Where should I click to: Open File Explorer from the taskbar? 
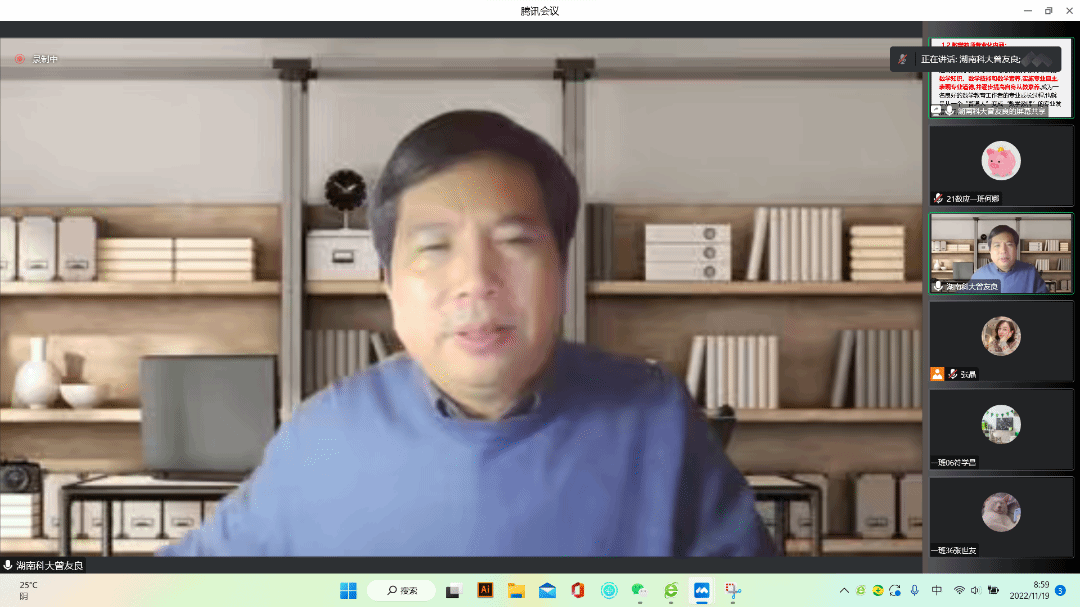point(516,590)
